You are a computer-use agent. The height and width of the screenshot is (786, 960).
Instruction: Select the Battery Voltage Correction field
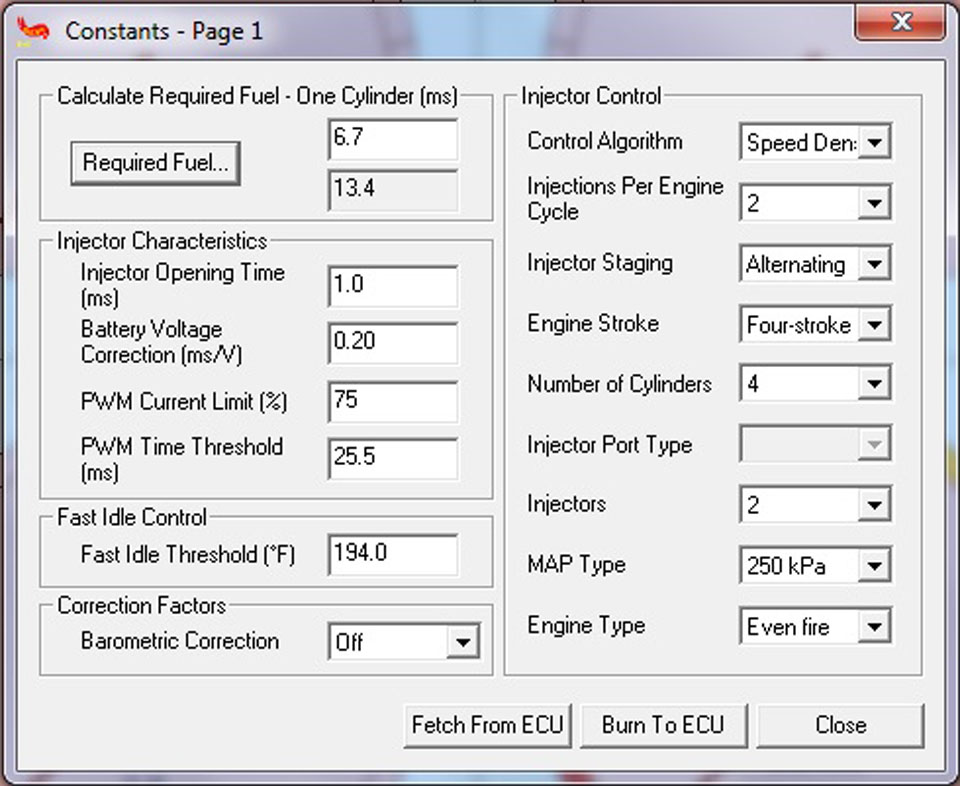tap(392, 342)
